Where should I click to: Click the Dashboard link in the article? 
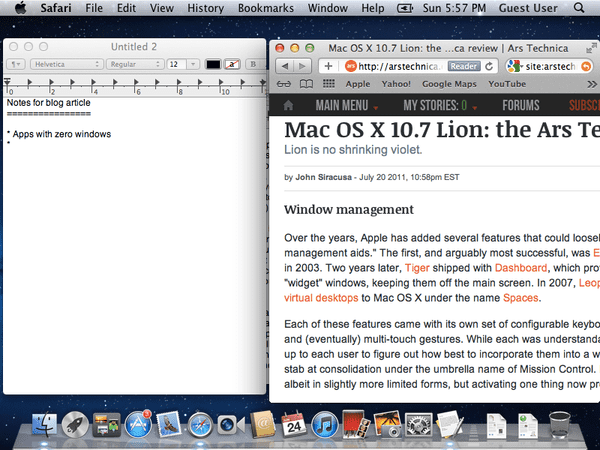coord(521,268)
